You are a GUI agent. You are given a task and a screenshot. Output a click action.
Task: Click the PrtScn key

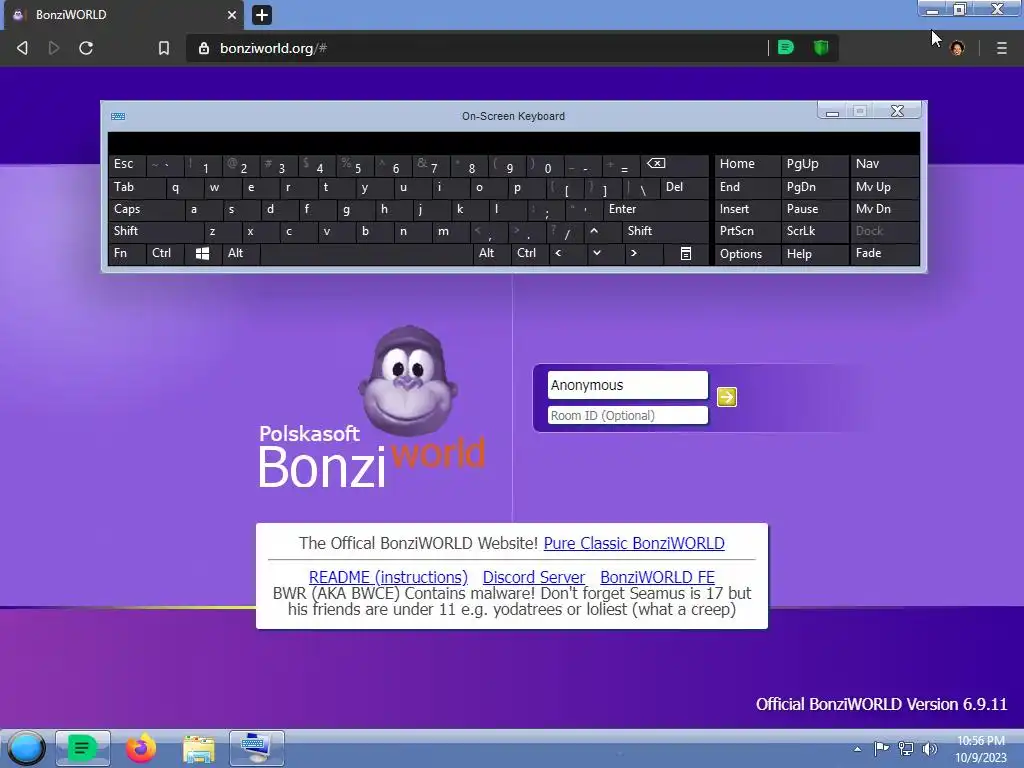click(747, 231)
